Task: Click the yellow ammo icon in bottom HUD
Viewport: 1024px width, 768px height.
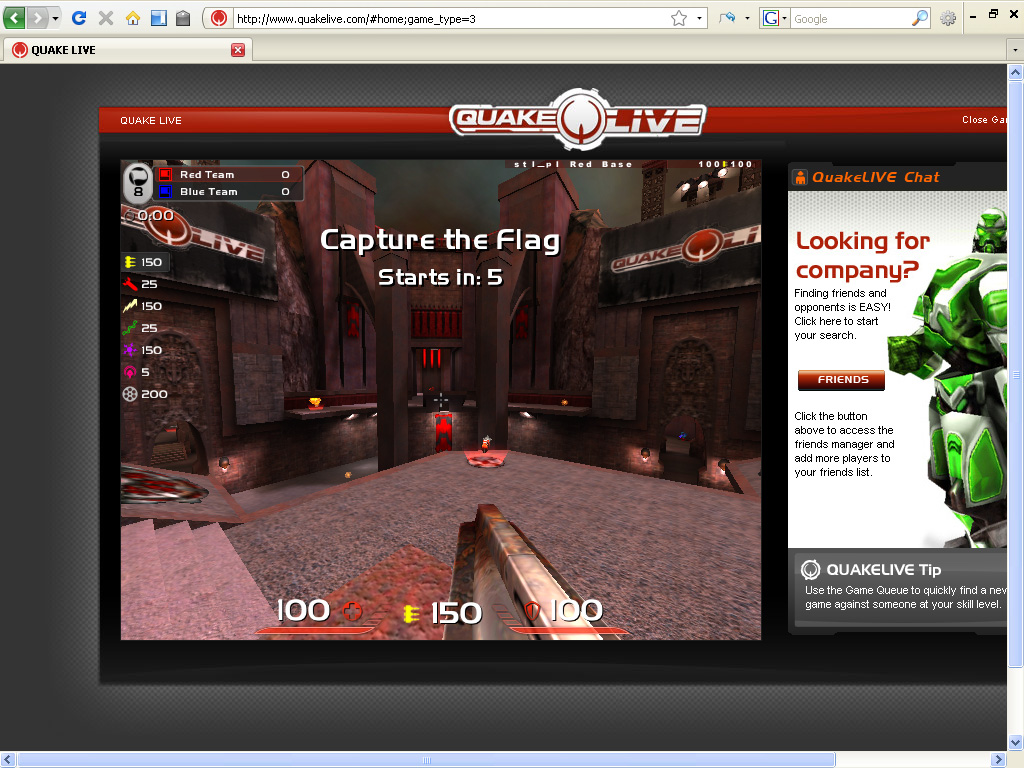Action: [411, 614]
